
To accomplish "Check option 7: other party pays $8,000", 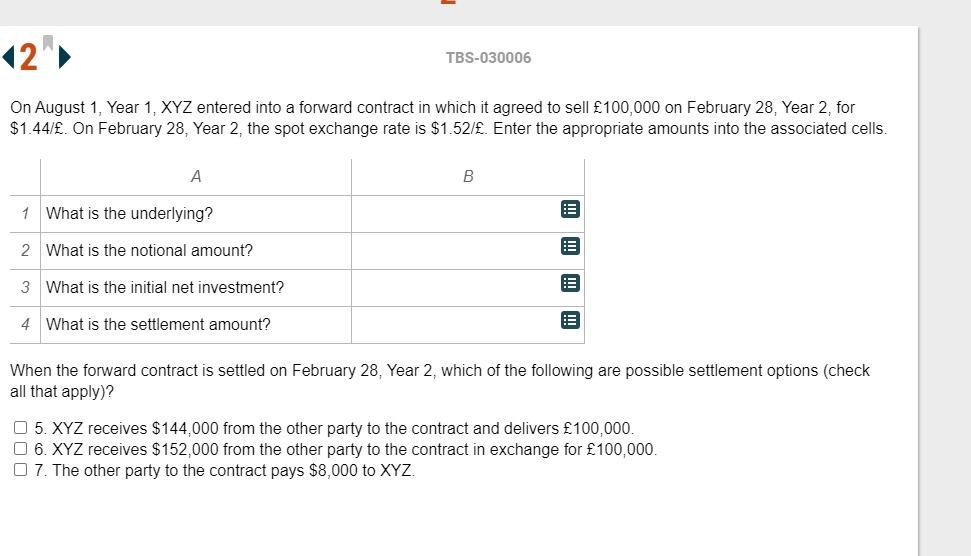I will (21, 470).
